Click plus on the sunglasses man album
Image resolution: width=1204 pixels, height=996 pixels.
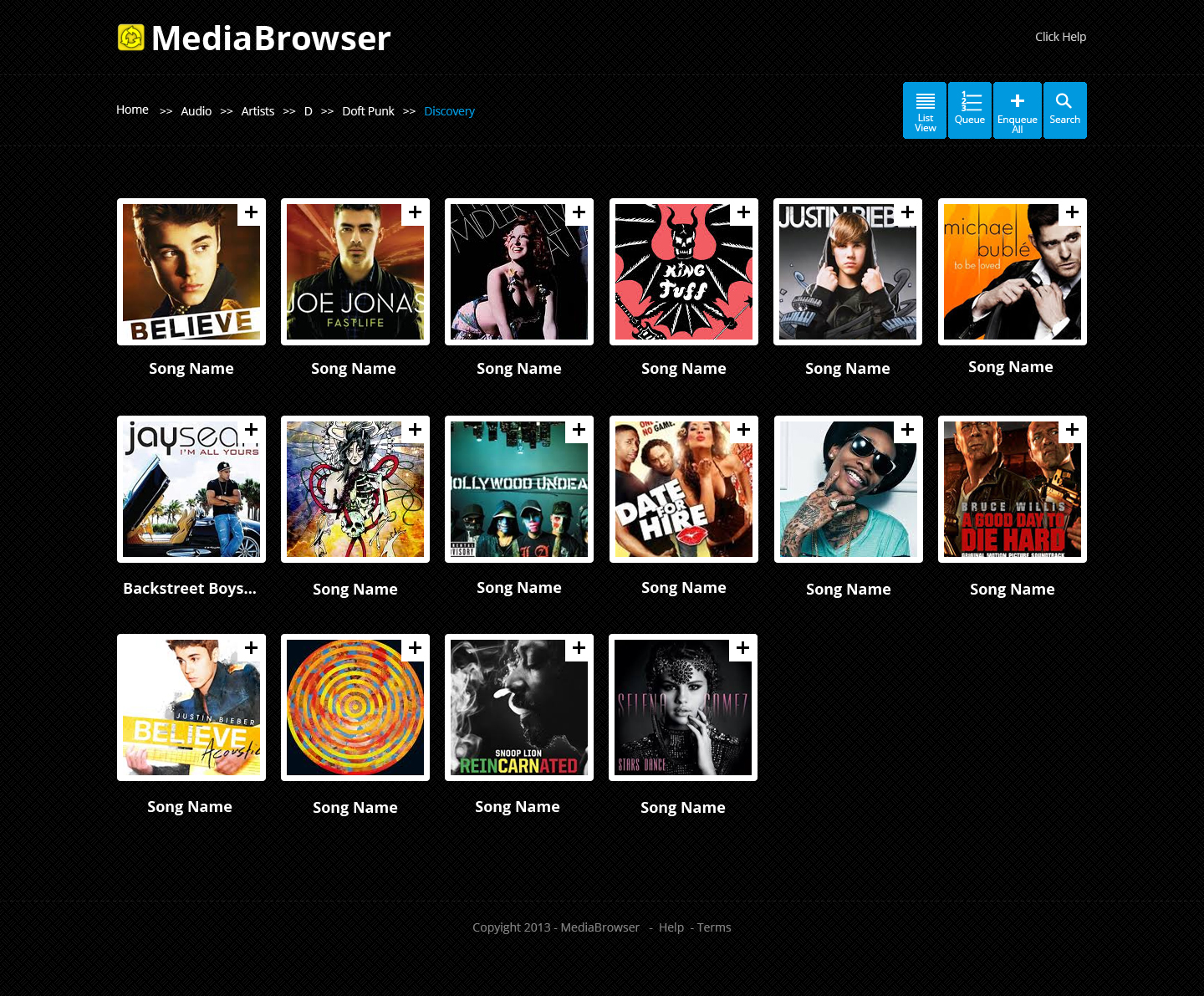click(x=907, y=430)
